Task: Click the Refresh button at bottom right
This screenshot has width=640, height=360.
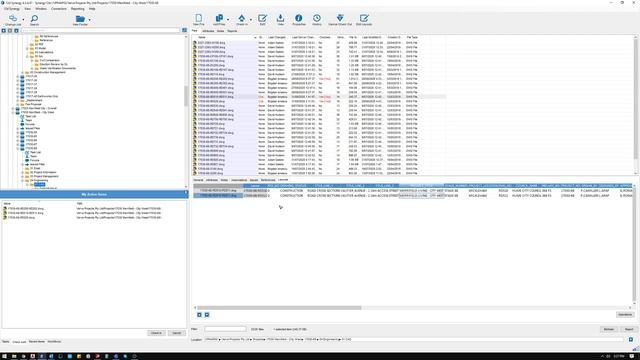Action: point(609,329)
